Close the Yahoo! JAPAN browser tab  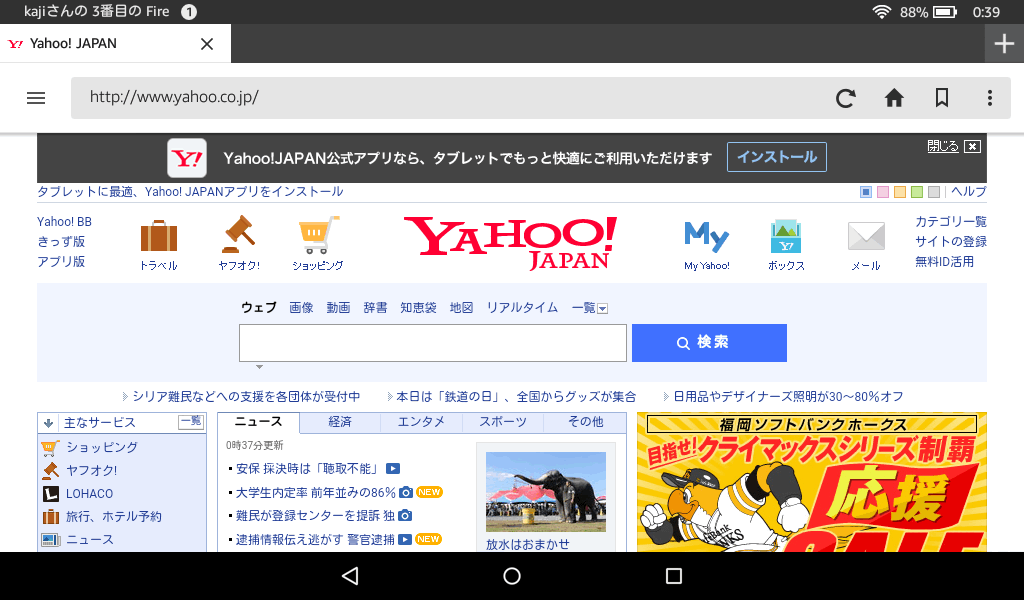click(x=207, y=44)
